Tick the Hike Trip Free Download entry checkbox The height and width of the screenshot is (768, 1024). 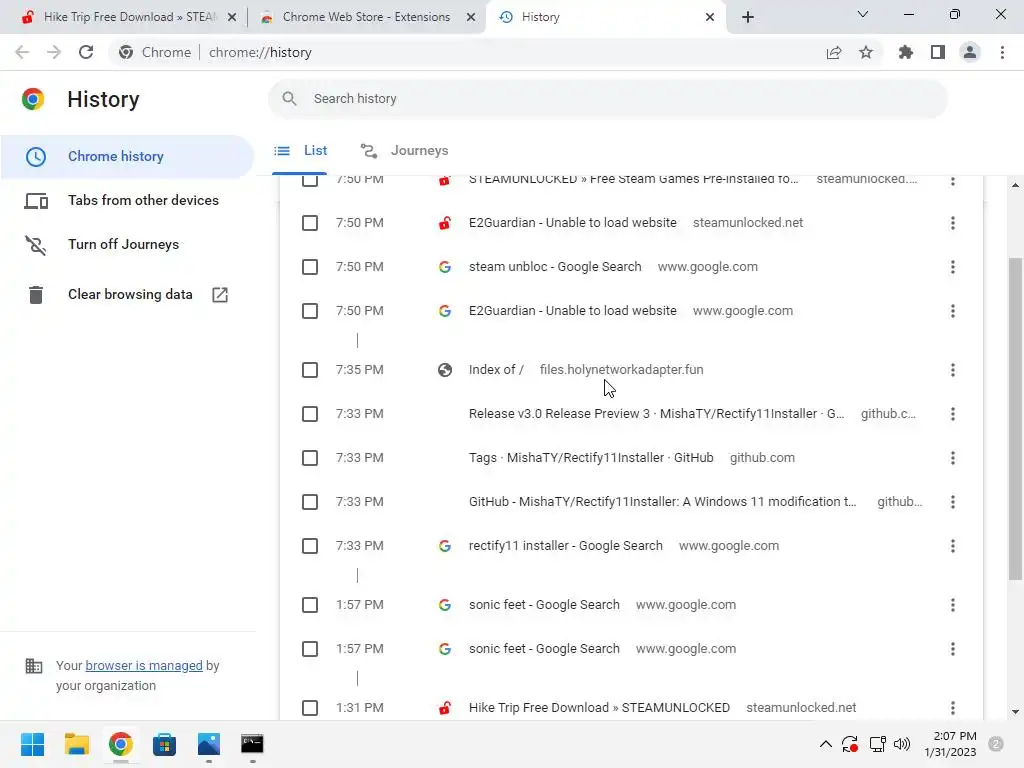click(310, 708)
